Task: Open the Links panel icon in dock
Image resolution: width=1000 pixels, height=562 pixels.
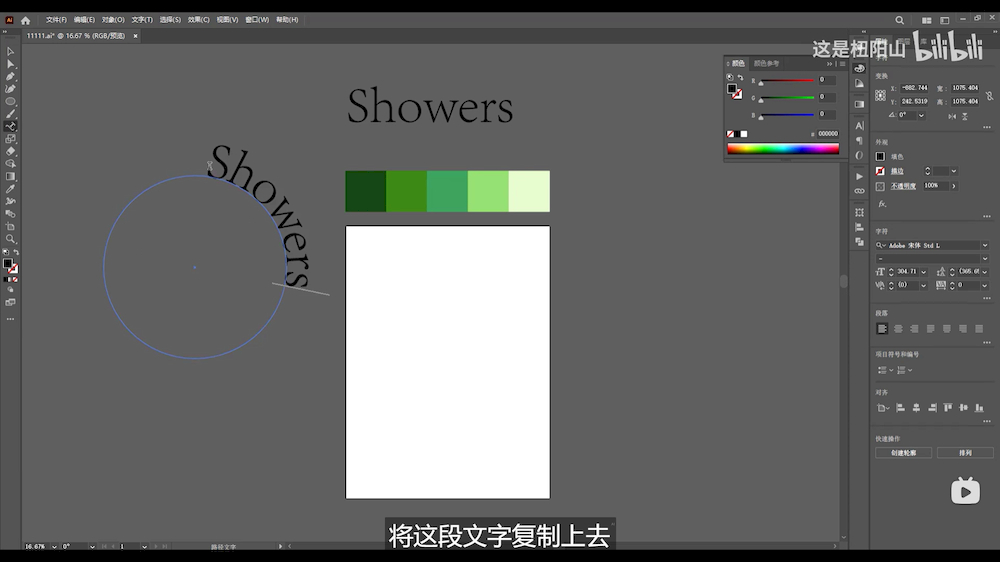Action: (859, 191)
